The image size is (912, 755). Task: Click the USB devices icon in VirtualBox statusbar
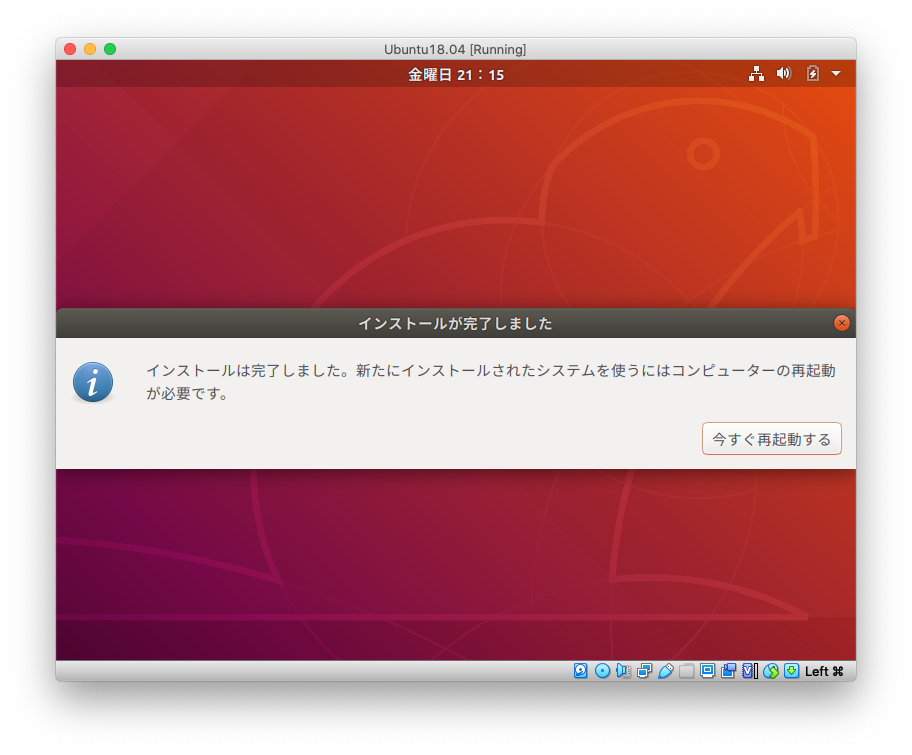click(x=666, y=671)
